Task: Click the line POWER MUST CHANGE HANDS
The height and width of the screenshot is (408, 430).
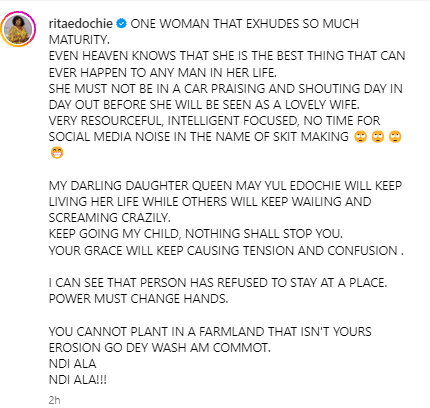Action: click(x=138, y=299)
